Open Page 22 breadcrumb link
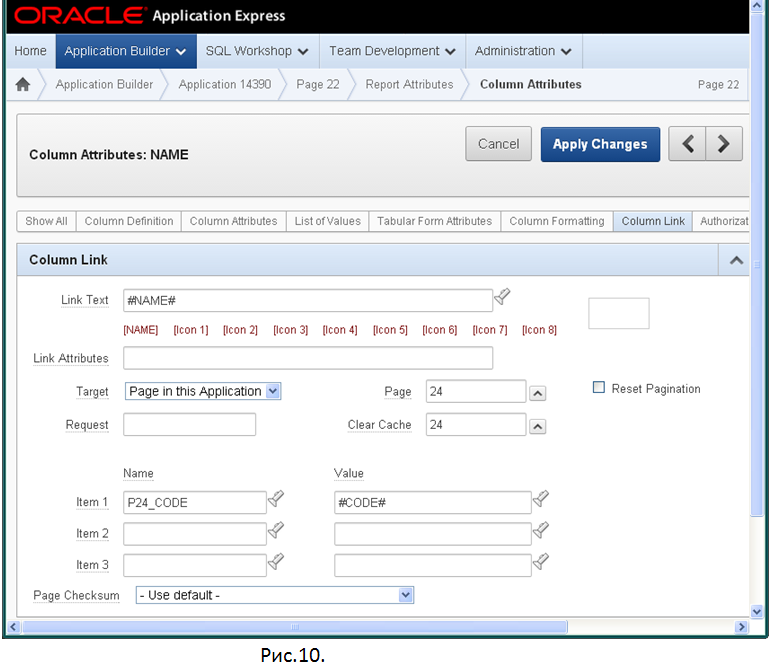The image size is (770, 670). click(x=318, y=84)
